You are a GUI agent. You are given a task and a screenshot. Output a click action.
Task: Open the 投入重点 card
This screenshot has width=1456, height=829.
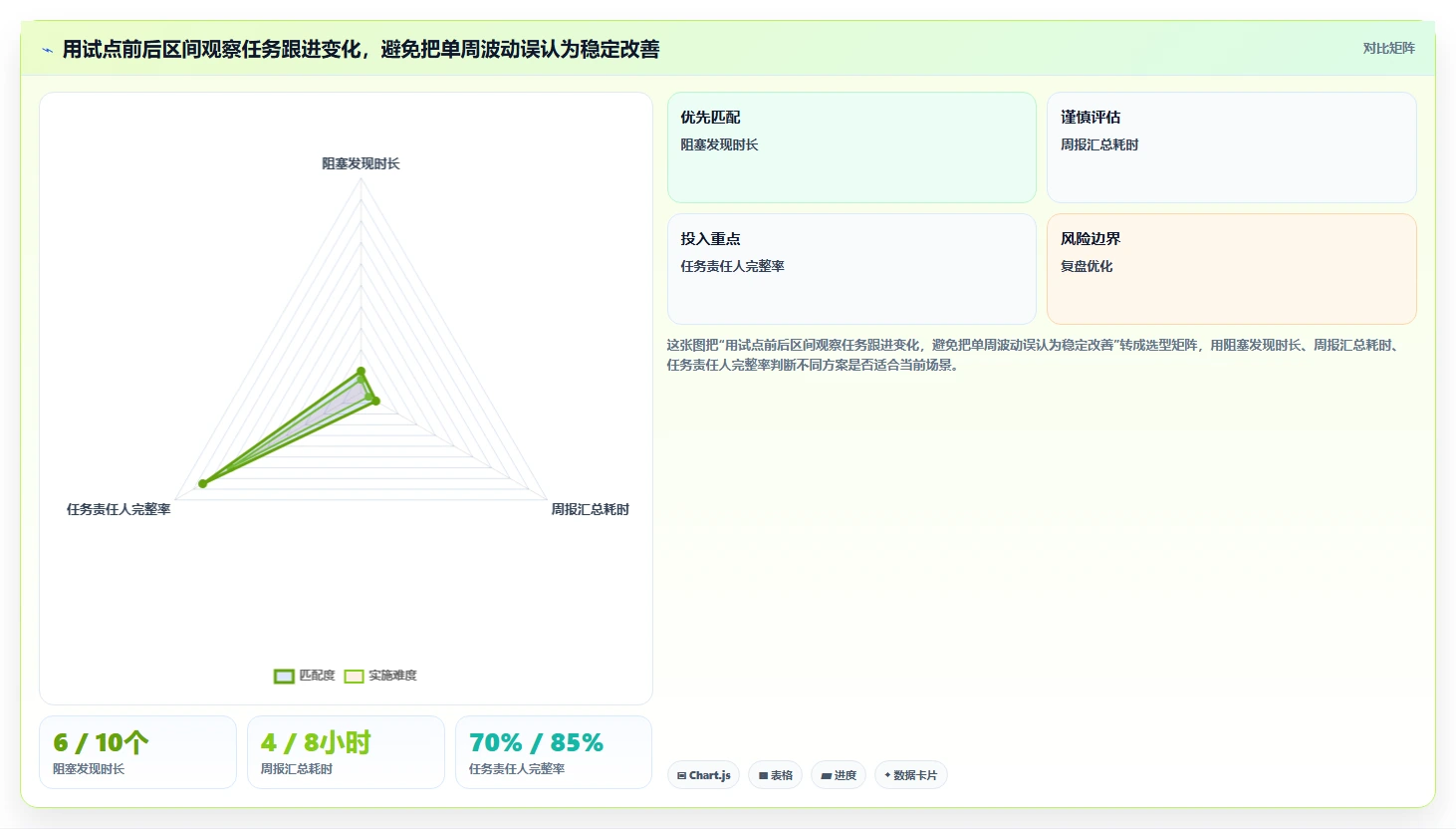pos(851,269)
